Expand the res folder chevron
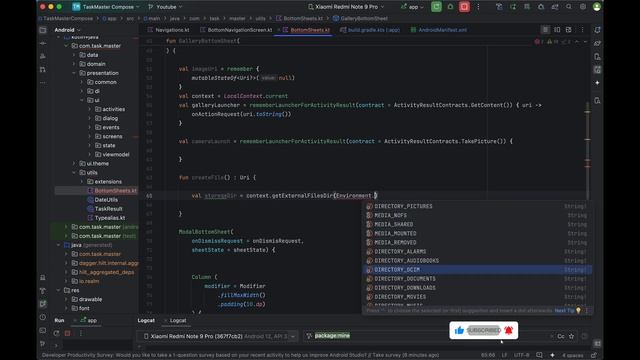 [58, 290]
